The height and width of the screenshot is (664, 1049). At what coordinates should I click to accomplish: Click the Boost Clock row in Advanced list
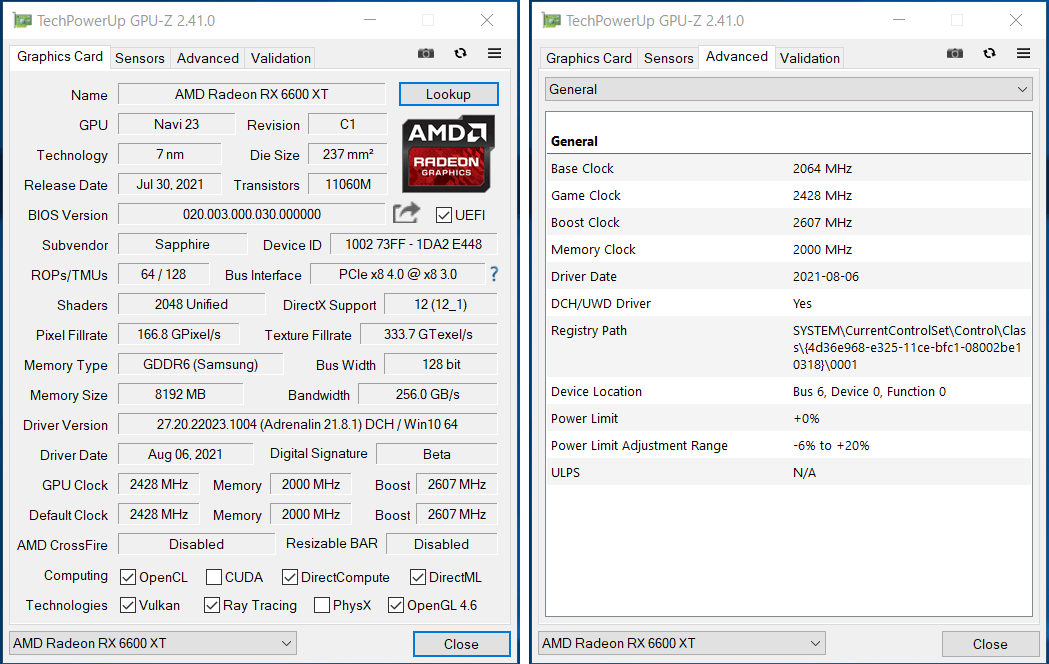click(x=789, y=223)
